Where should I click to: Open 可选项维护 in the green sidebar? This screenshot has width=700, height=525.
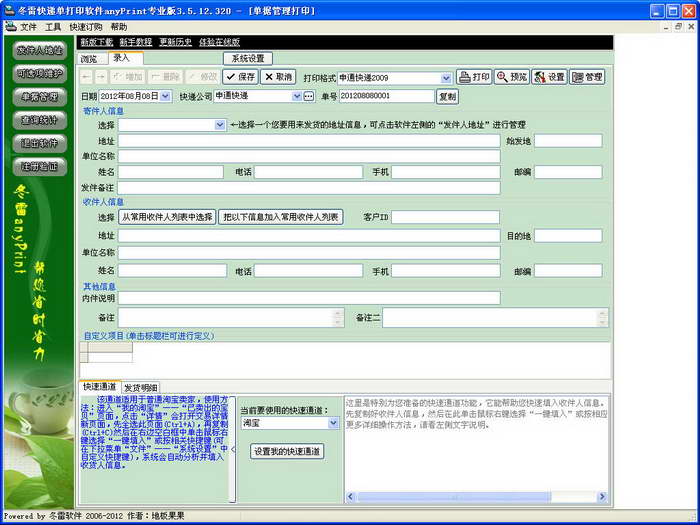coord(40,73)
